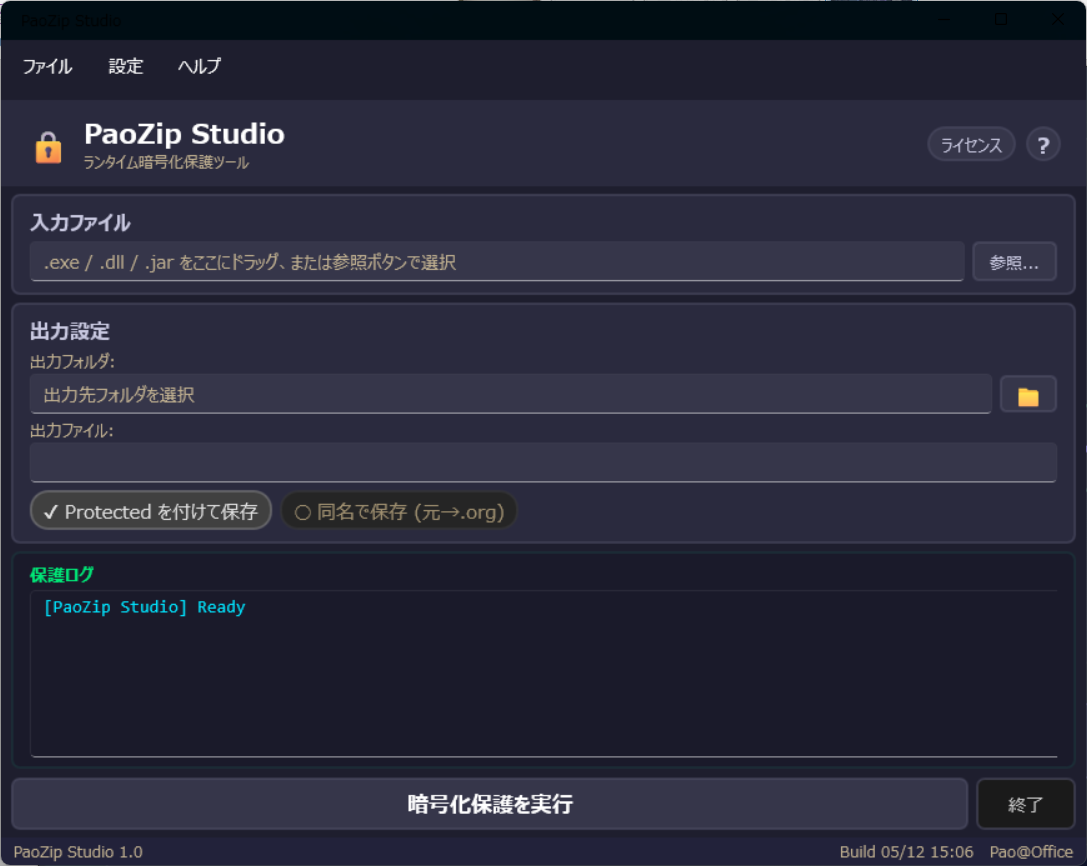Open the output folder browse icon

coord(1028,395)
